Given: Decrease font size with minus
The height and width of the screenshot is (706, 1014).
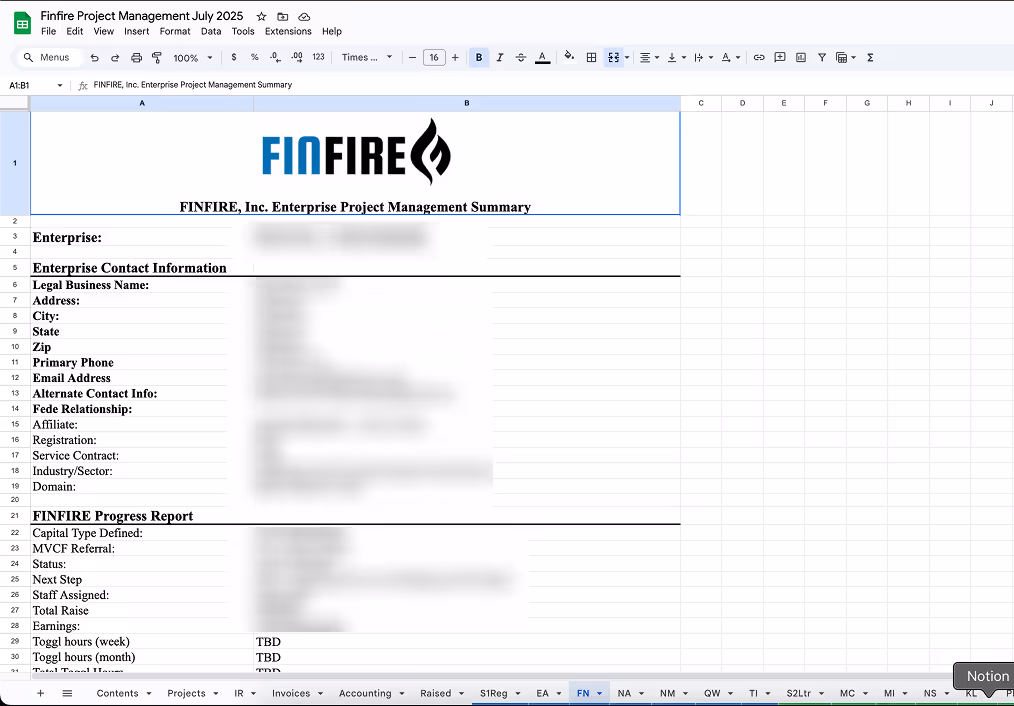Looking at the screenshot, I should tap(413, 58).
